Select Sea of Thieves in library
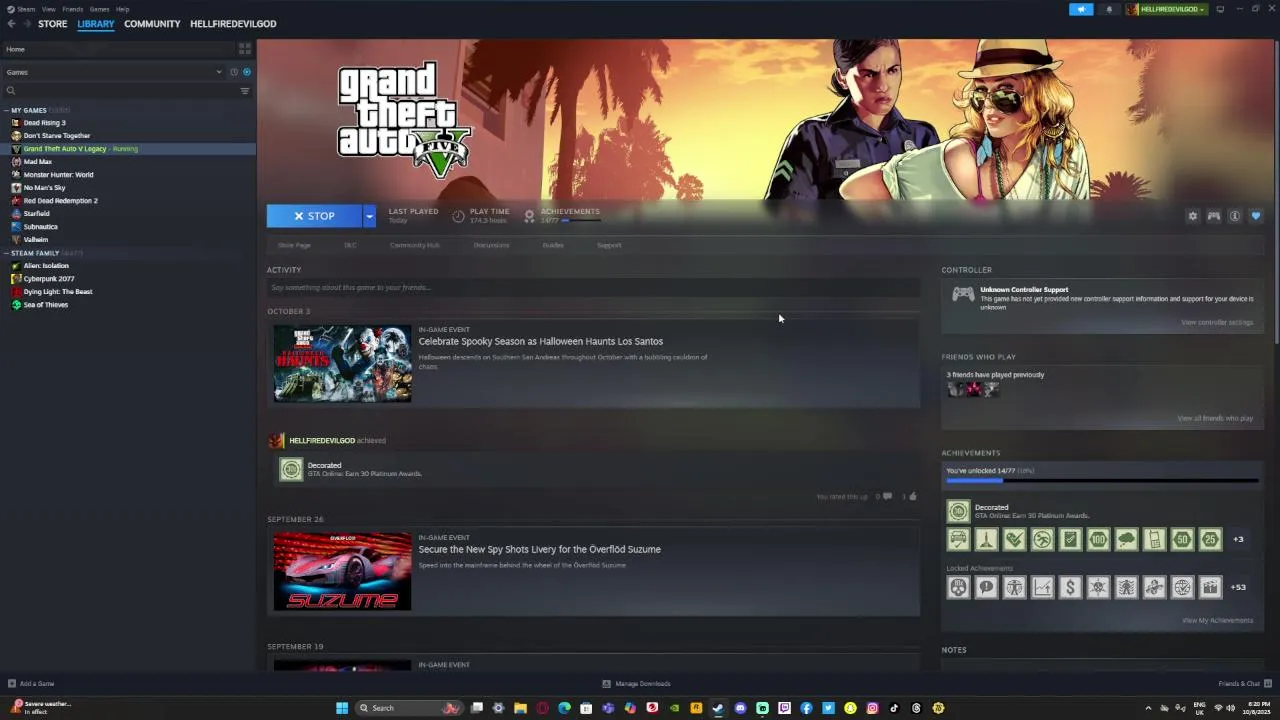1280x720 pixels. 45,305
